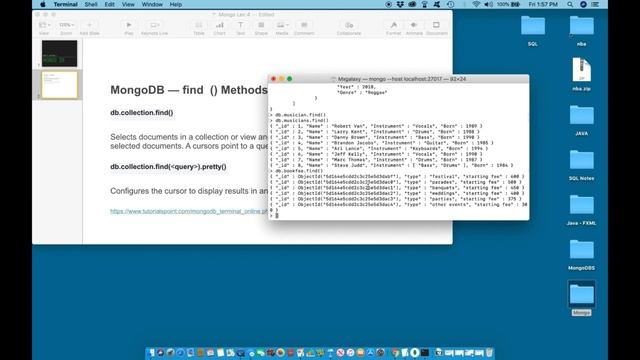Select the second slide thumbnail
The image size is (640, 360).
coord(60,85)
